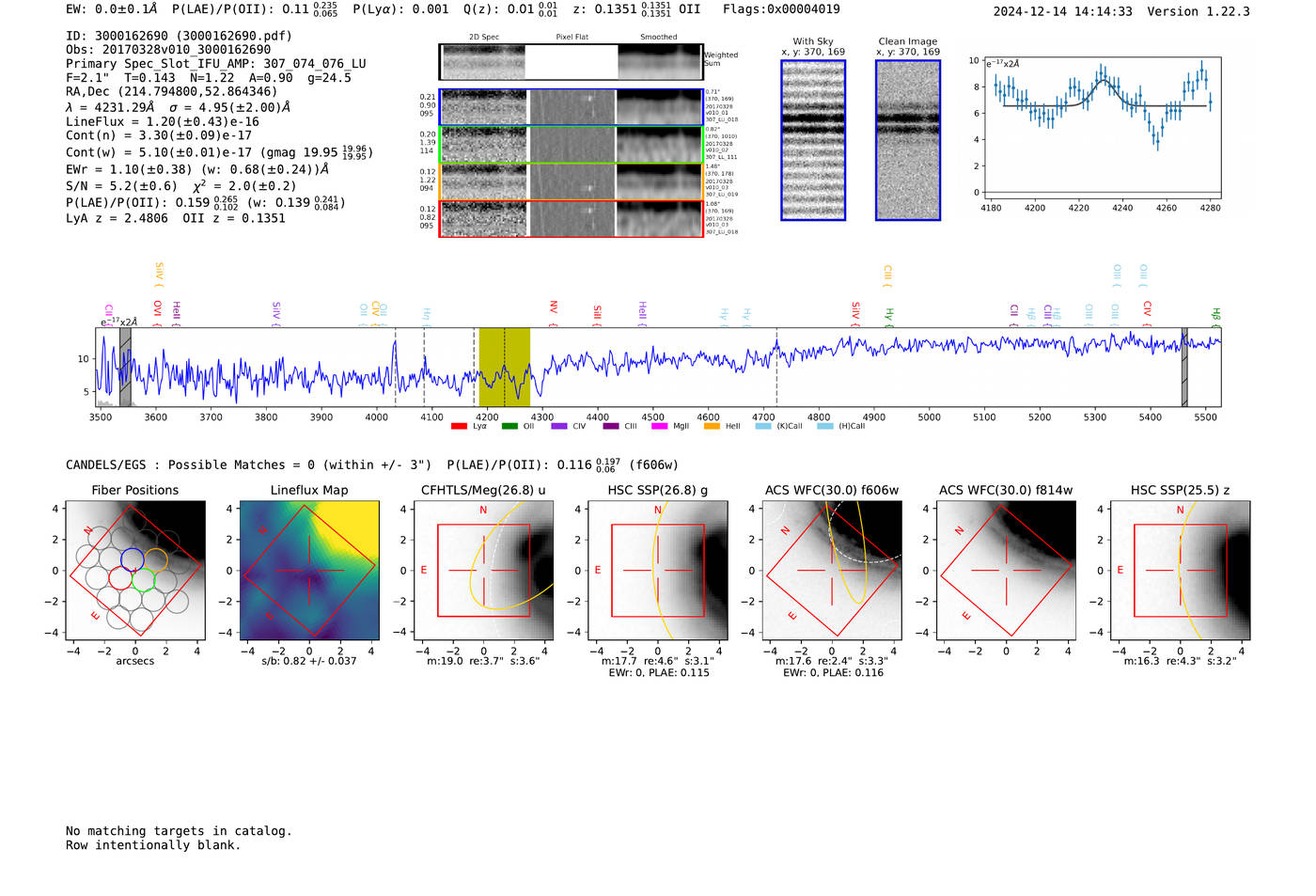Click the blue fiber circle in Fiber Positions

pyautogui.click(x=133, y=560)
